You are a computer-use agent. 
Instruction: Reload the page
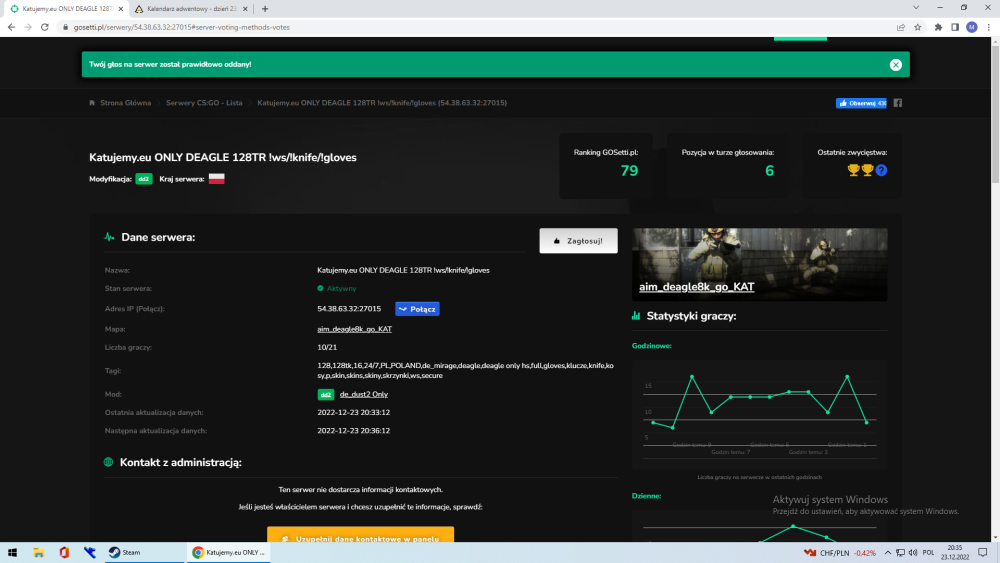pos(45,27)
